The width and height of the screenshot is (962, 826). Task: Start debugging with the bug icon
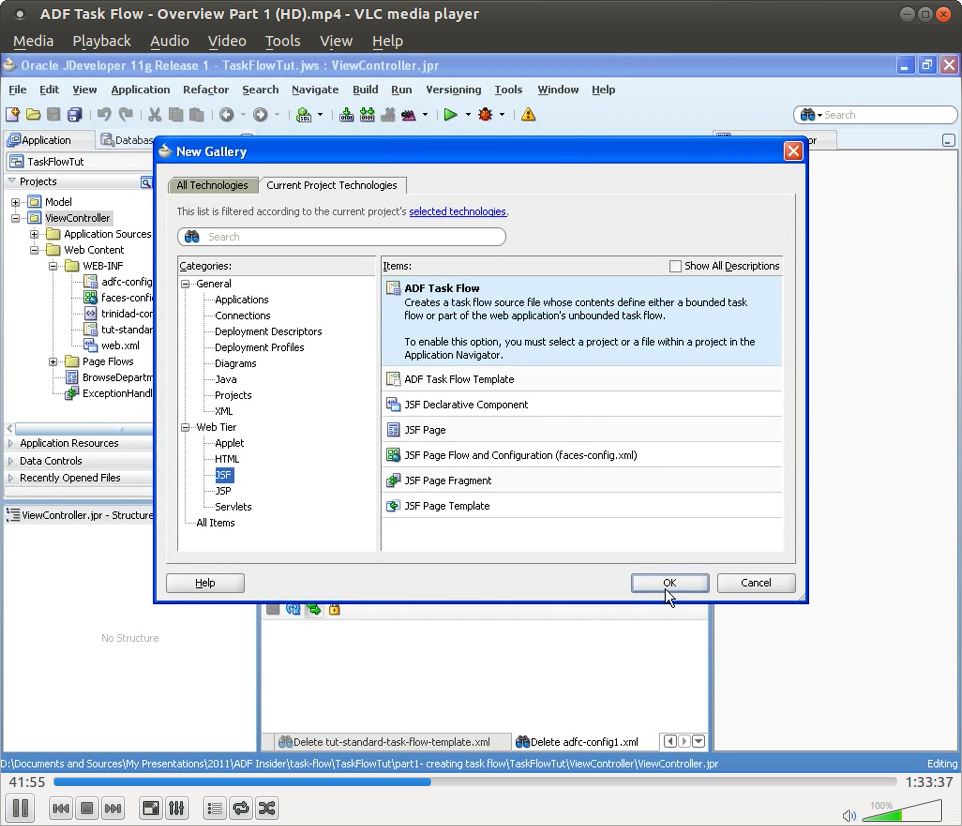tap(487, 114)
